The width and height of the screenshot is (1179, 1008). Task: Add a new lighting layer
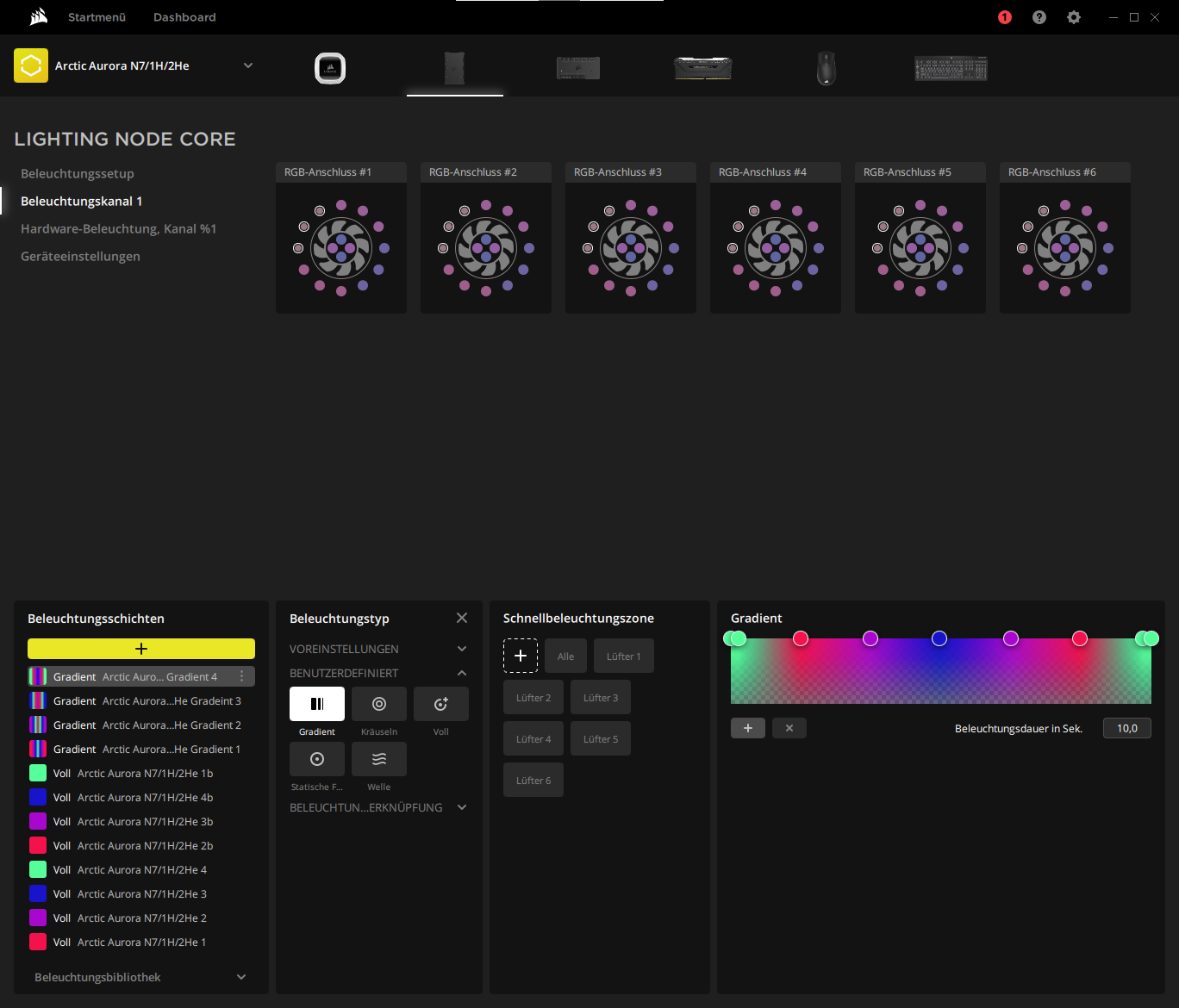[141, 649]
